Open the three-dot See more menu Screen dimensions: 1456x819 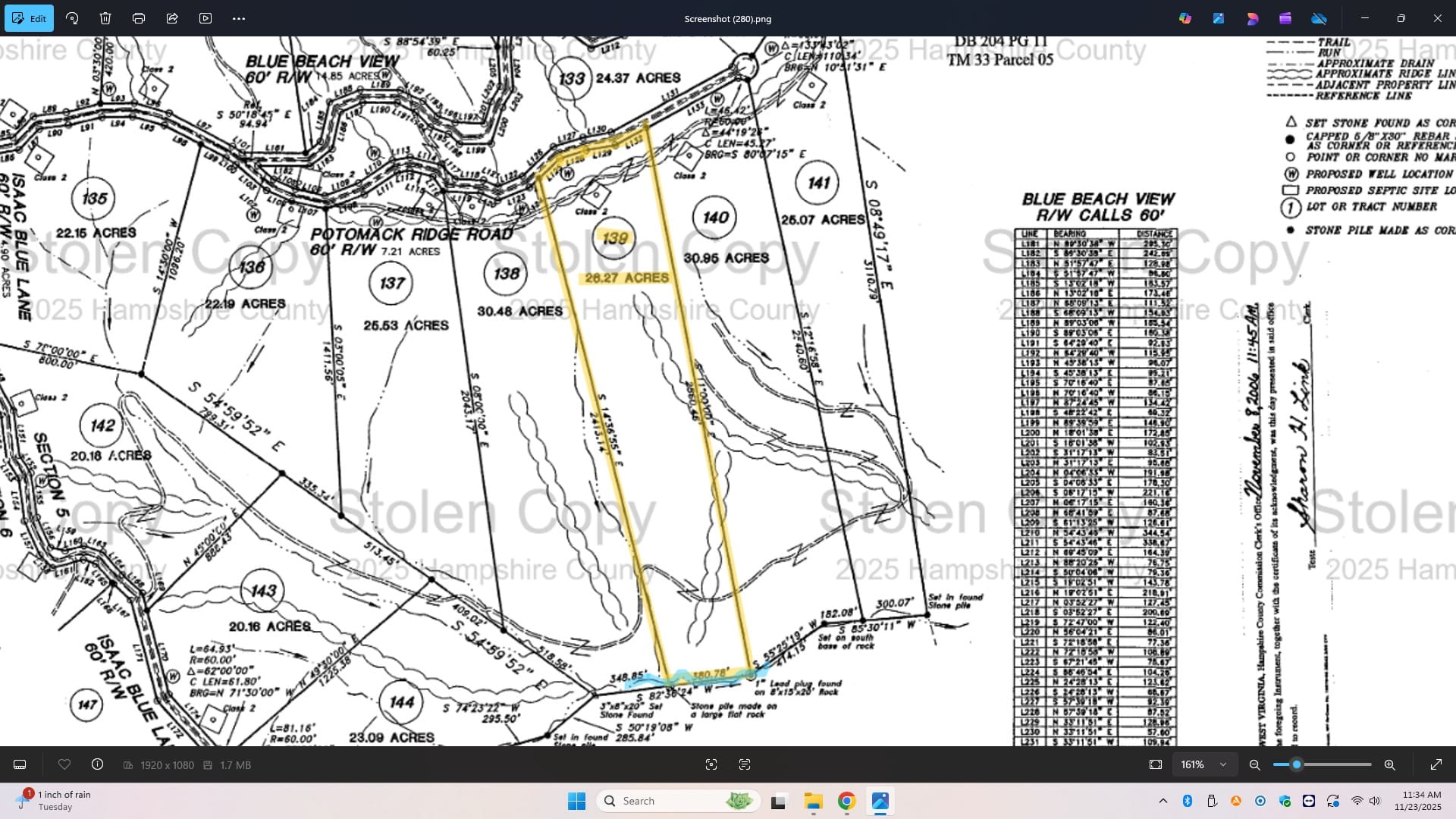tap(239, 18)
